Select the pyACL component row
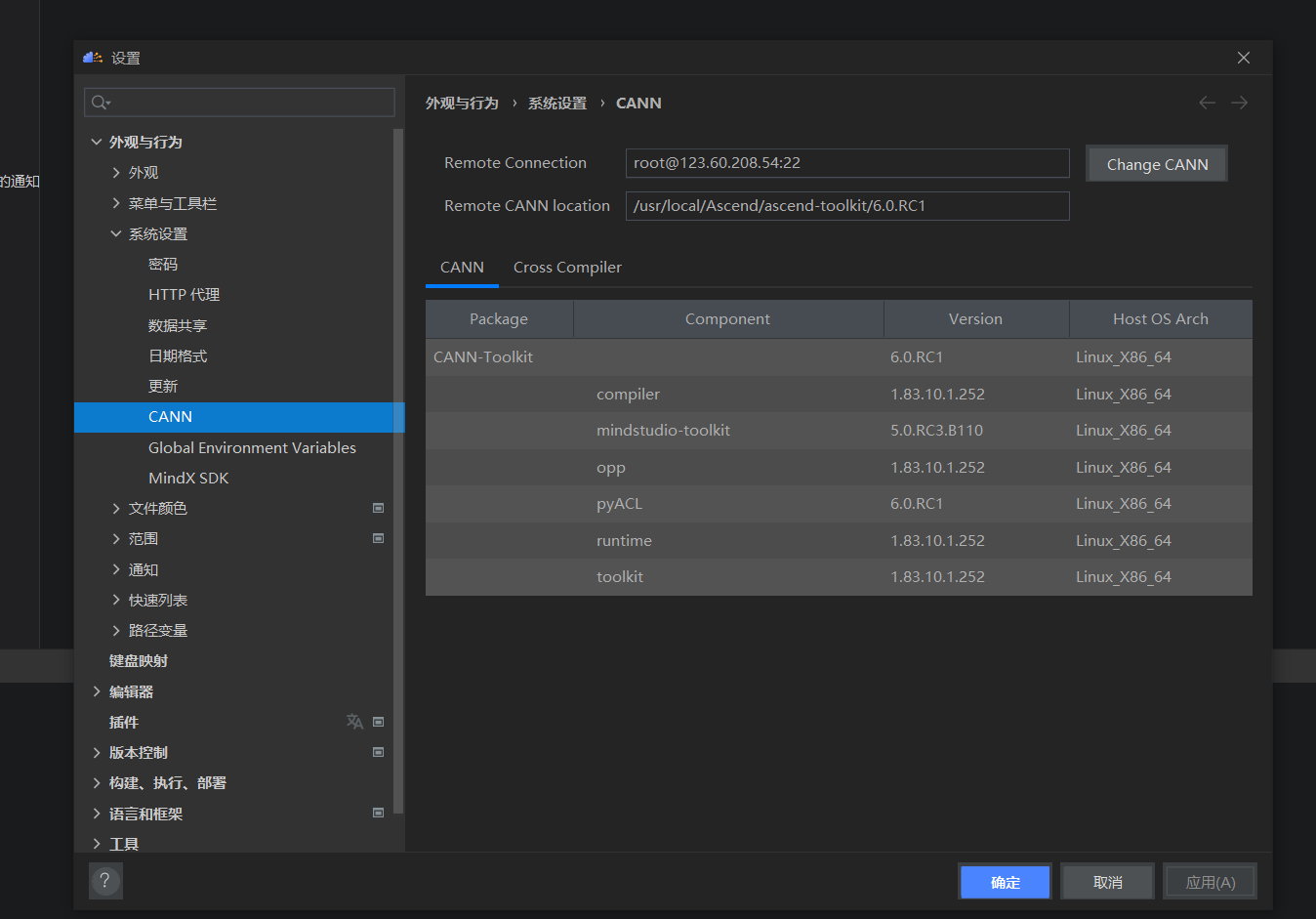This screenshot has height=919, width=1316. (x=839, y=504)
